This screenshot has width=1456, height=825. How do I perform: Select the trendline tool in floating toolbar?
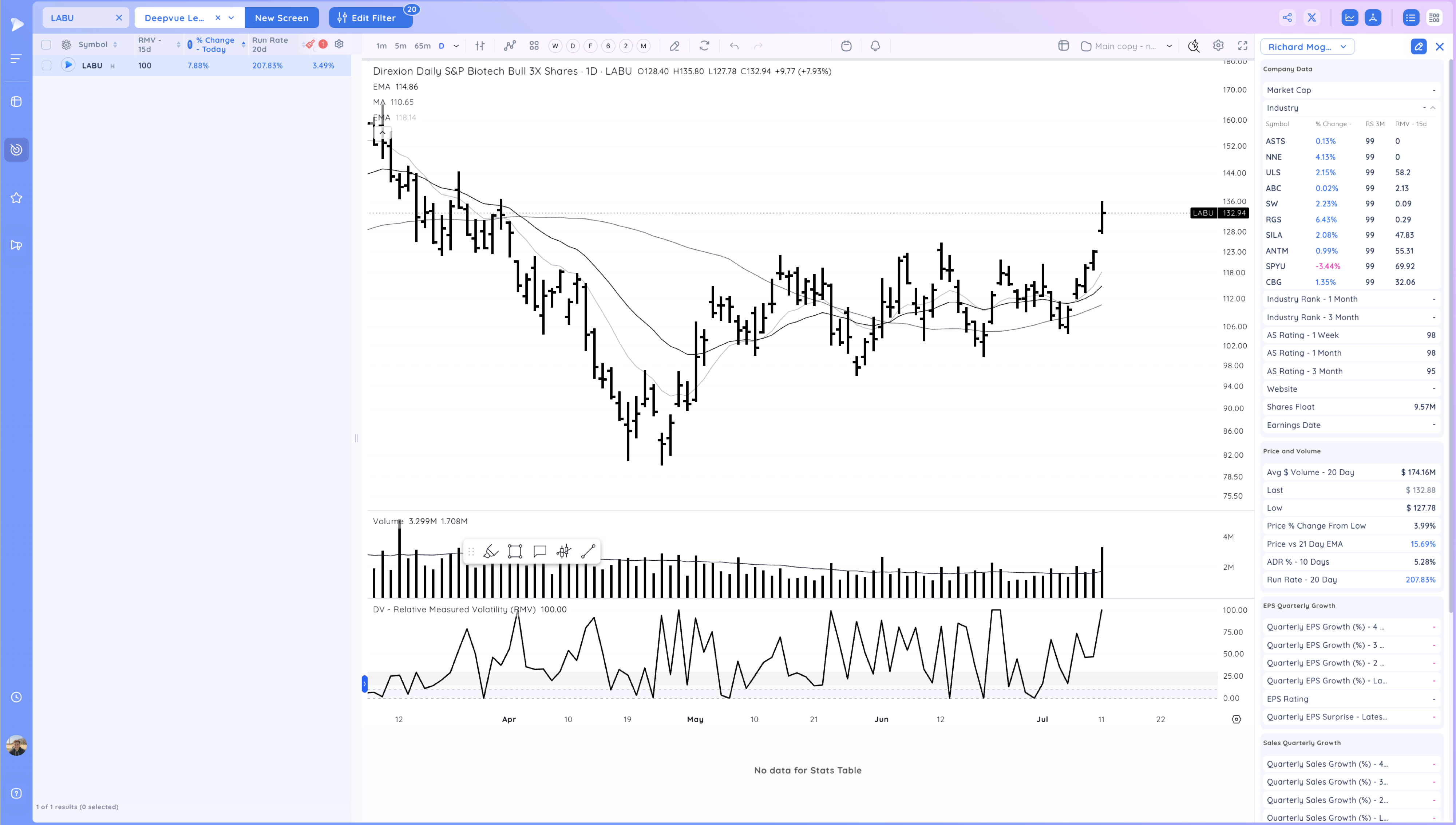pyautogui.click(x=588, y=551)
